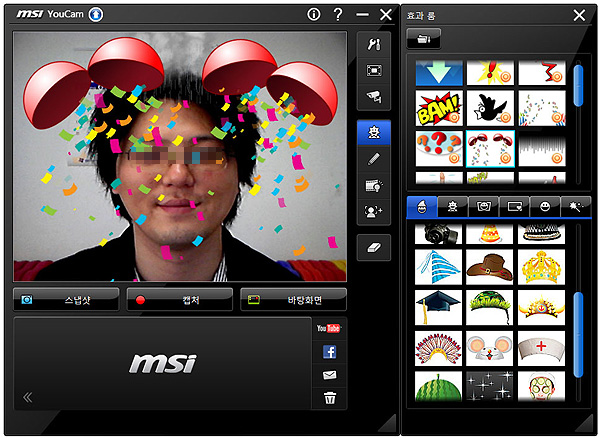Image resolution: width=600 pixels, height=438 pixels.
Task: Open the info icon in title bar
Action: click(314, 15)
